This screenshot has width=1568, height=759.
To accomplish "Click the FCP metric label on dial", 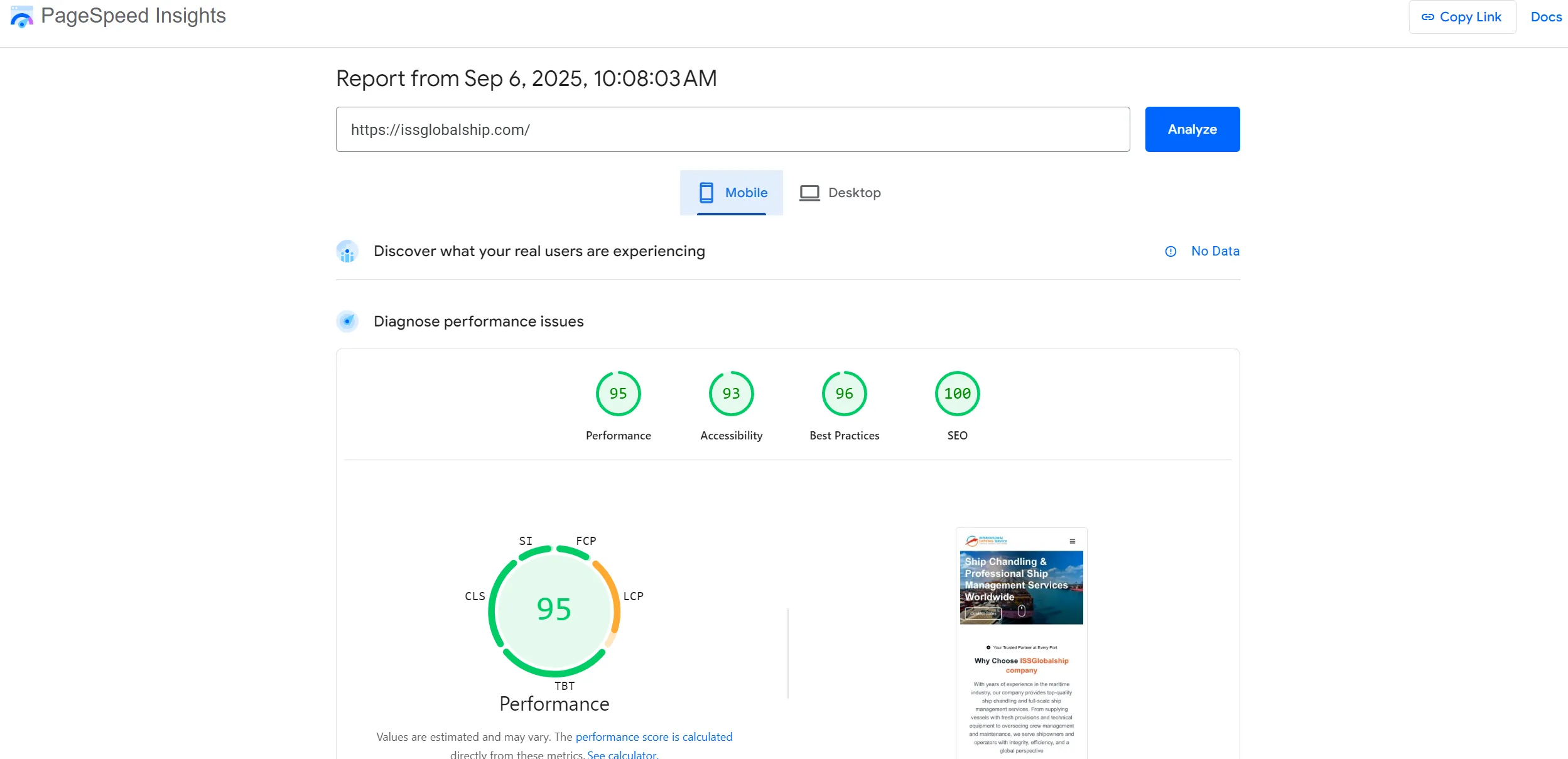I will [x=586, y=541].
